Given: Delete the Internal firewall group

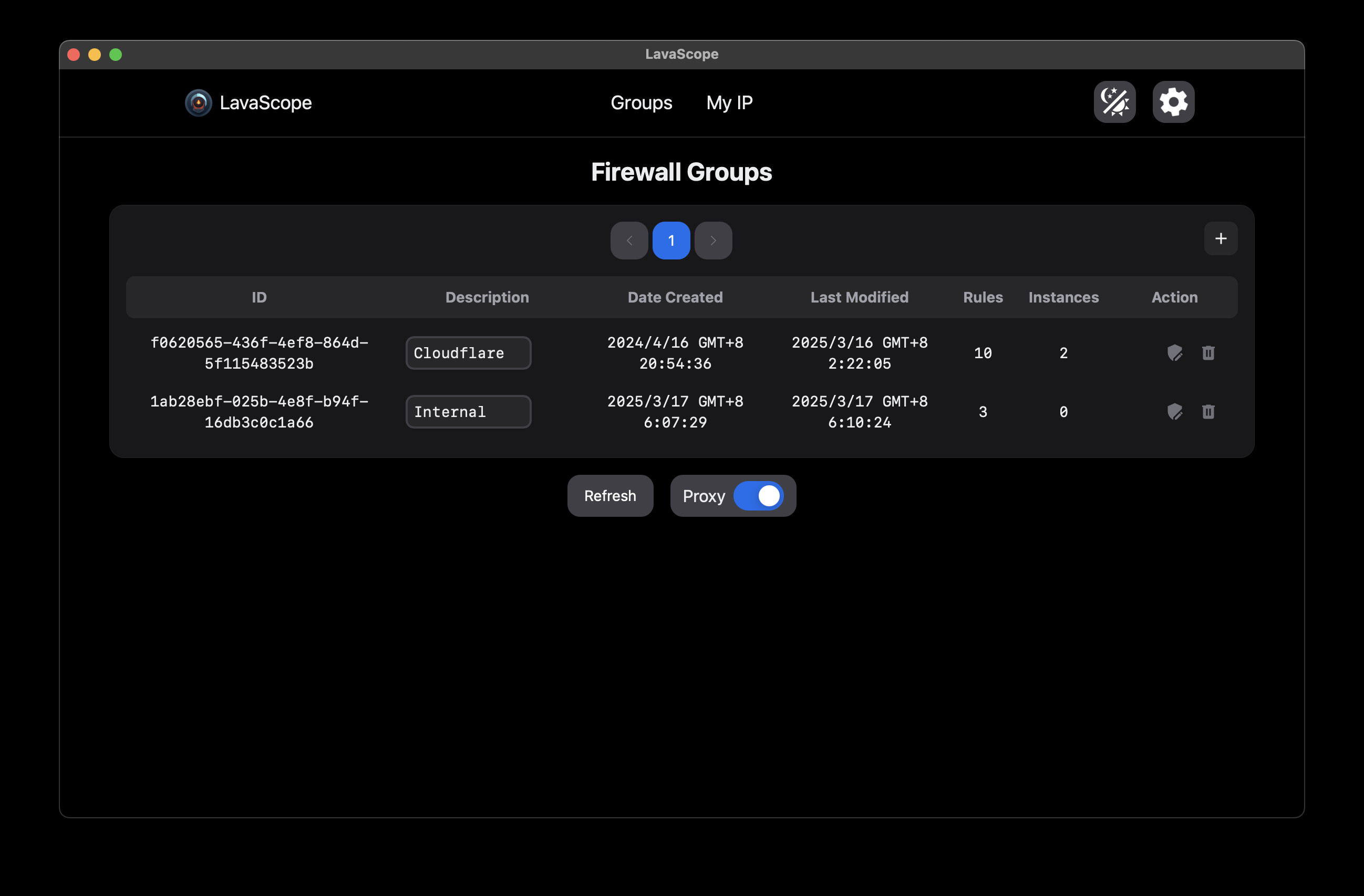Looking at the screenshot, I should (1207, 412).
